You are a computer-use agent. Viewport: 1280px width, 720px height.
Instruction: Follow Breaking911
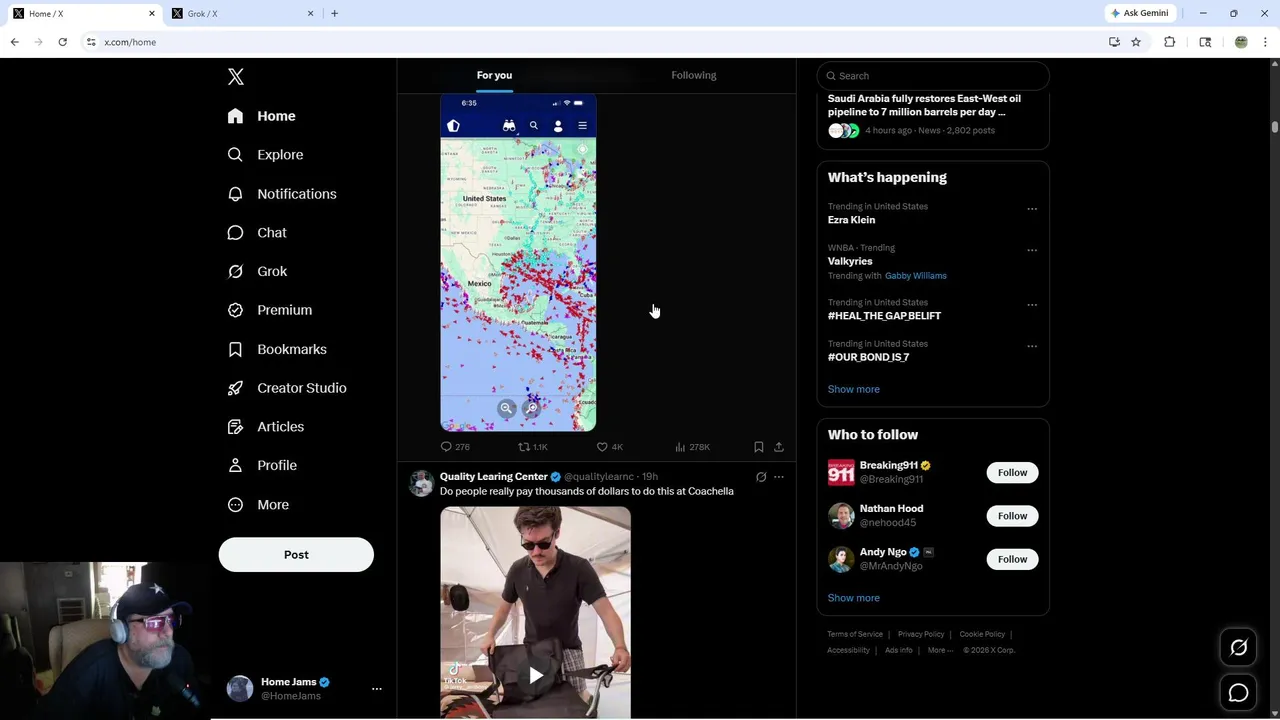coord(1012,473)
